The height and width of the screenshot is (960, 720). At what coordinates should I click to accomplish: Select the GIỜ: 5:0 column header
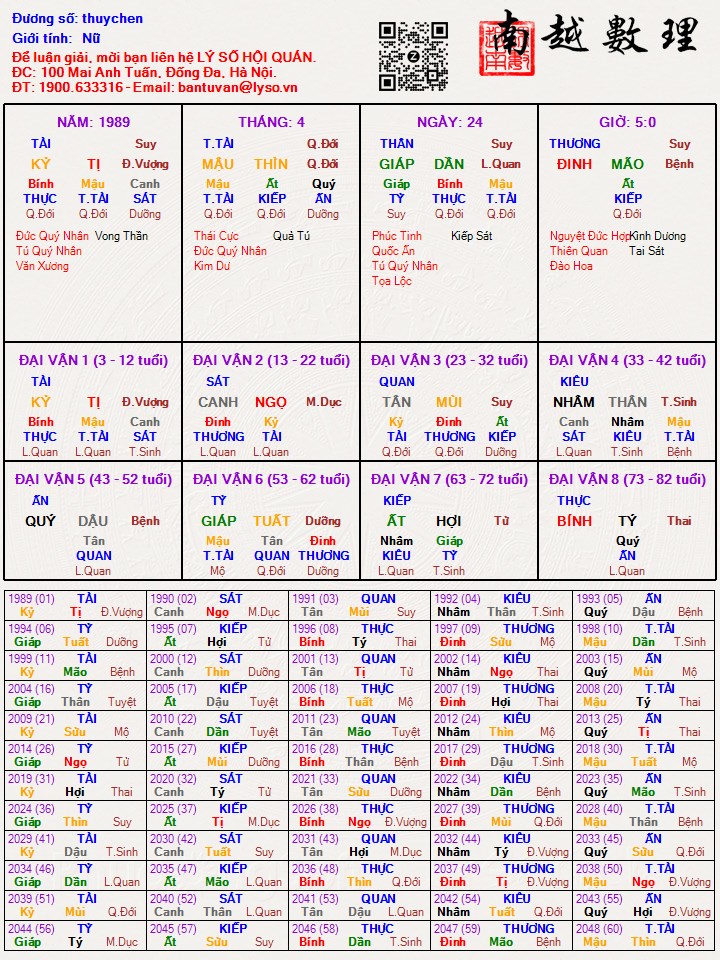pos(627,122)
